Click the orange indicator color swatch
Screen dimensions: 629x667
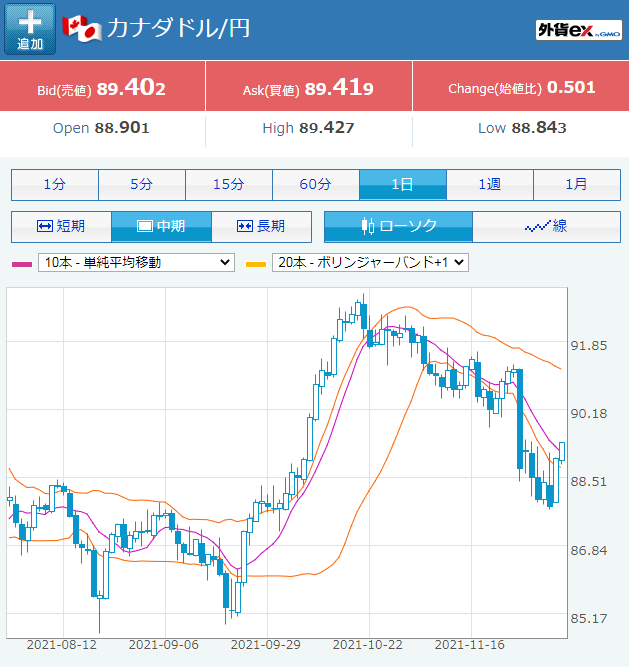pyautogui.click(x=256, y=264)
